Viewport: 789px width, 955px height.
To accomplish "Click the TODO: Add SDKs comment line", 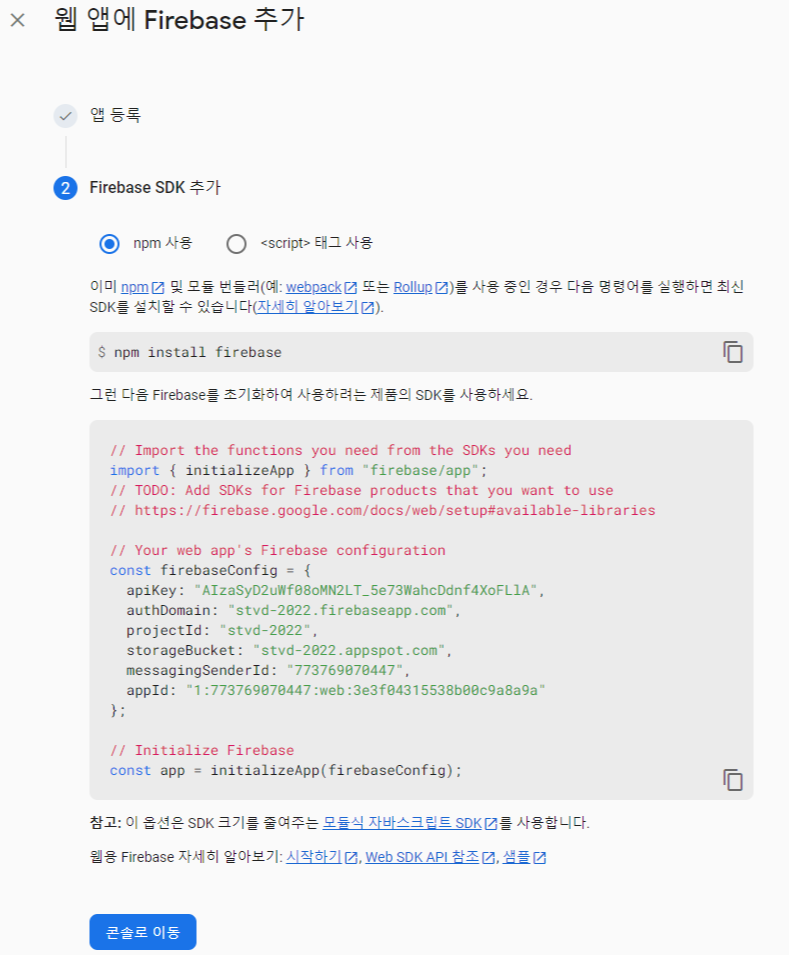I will (x=361, y=490).
